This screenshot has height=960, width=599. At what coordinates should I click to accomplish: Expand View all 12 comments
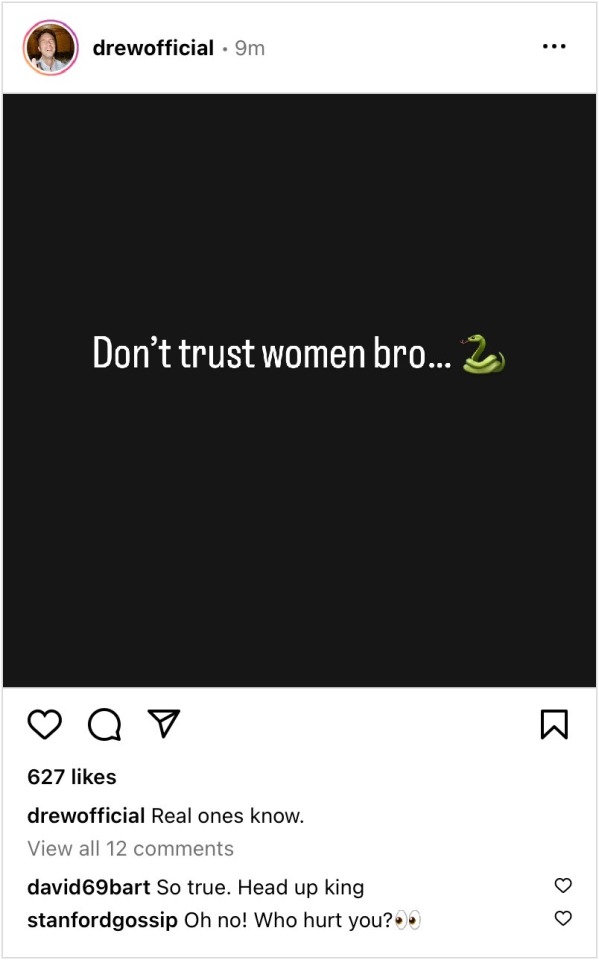[x=130, y=849]
